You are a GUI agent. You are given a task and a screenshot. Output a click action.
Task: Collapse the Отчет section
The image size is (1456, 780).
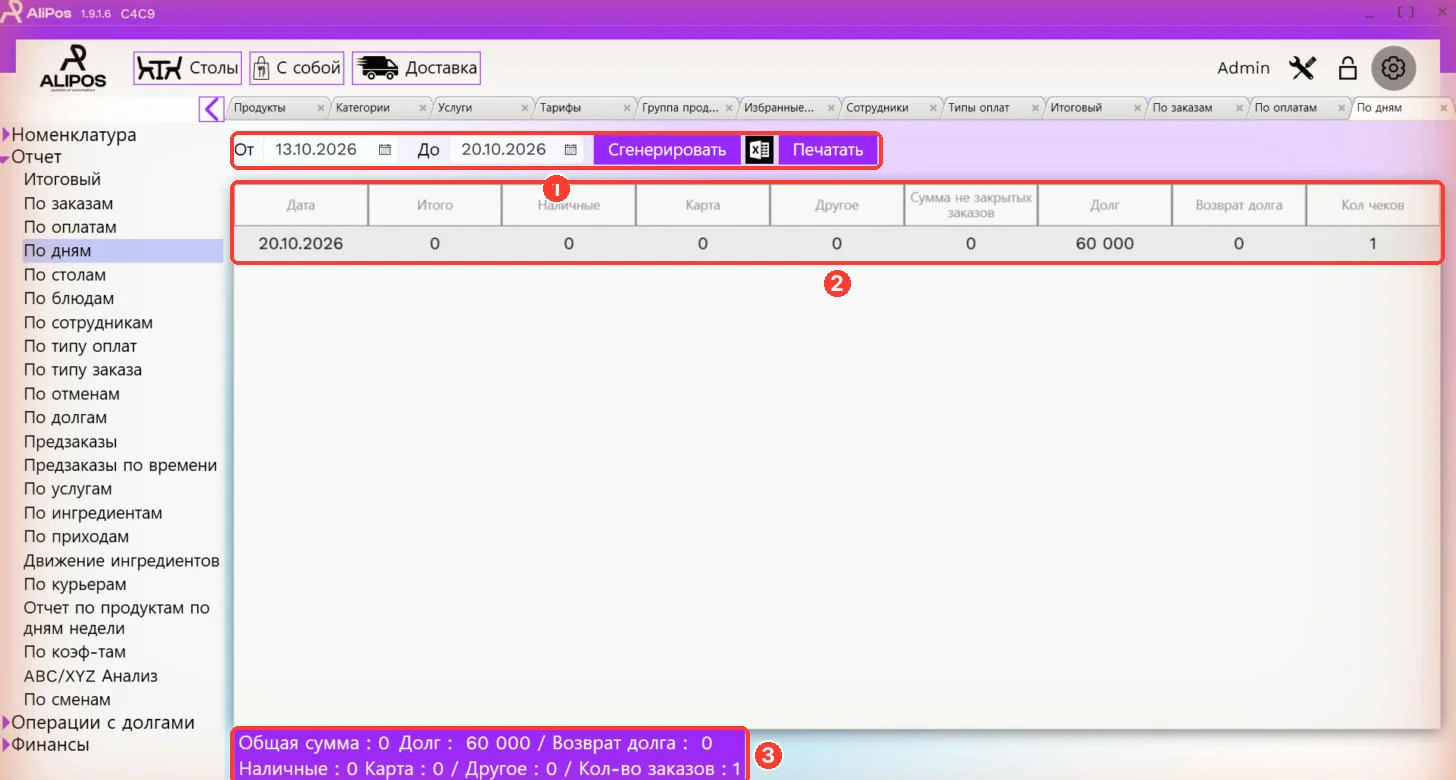32,157
